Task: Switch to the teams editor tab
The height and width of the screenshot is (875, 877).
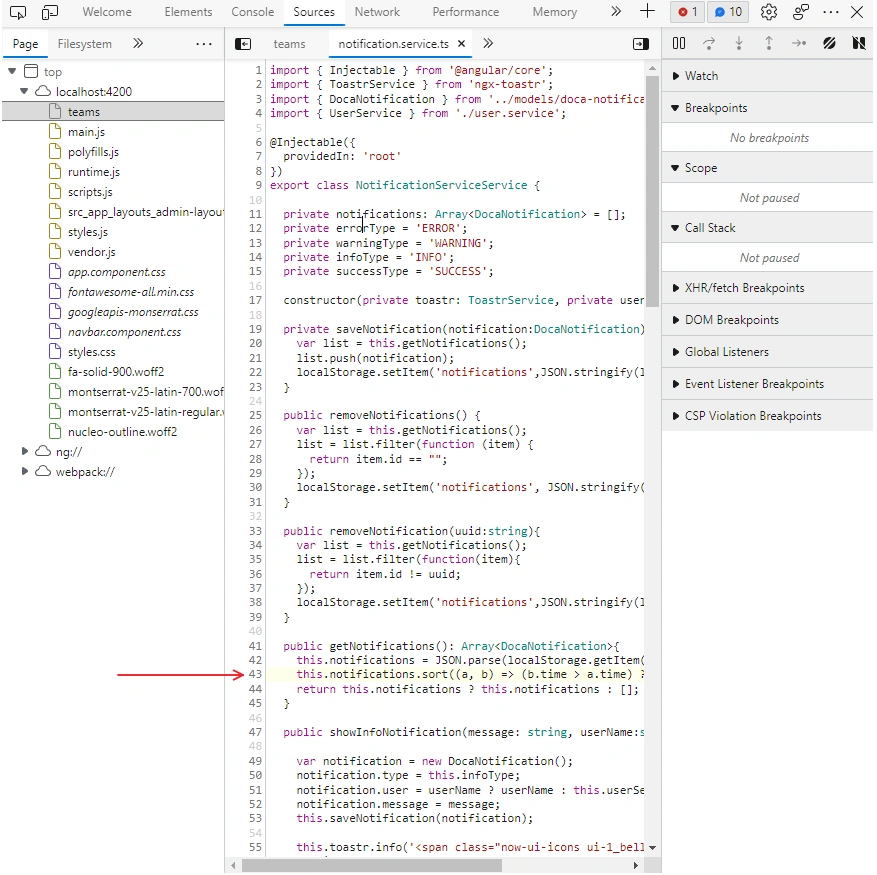Action: tap(289, 44)
